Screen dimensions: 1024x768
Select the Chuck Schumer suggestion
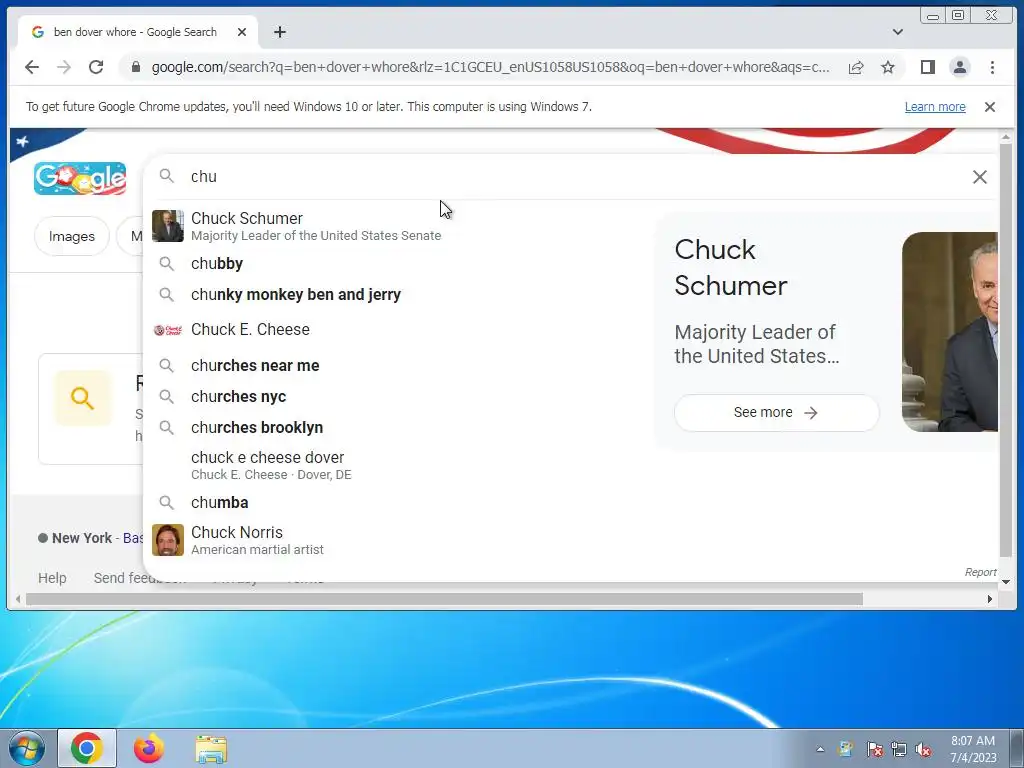click(398, 226)
